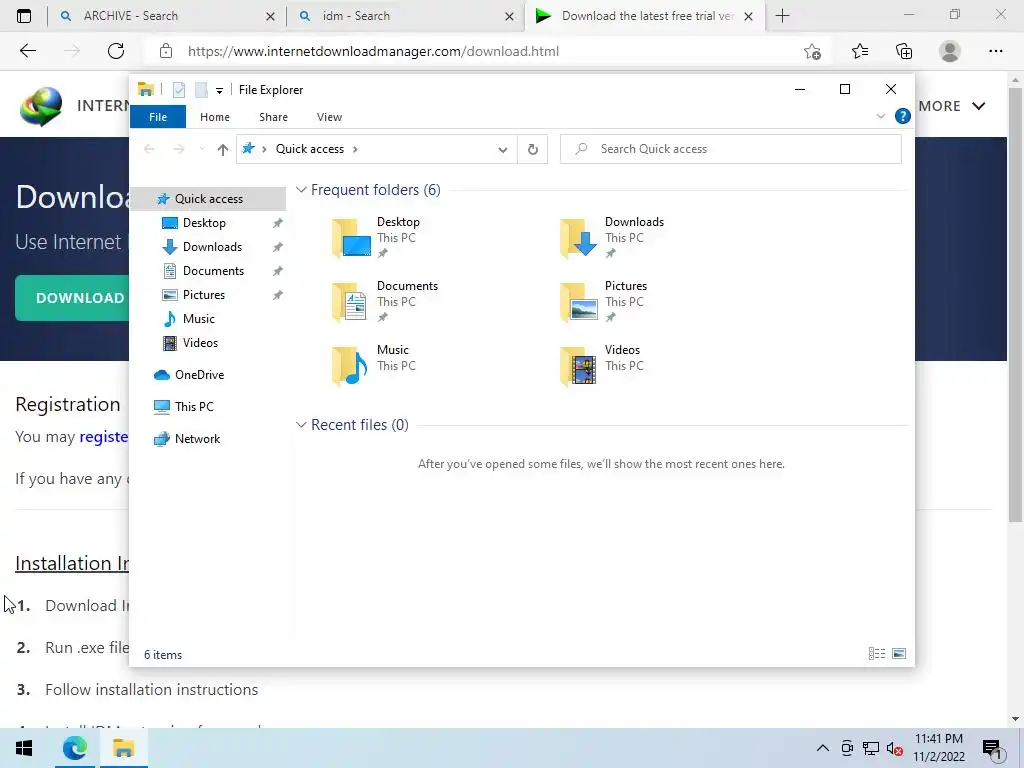Click New folder icon in title bar
The height and width of the screenshot is (768, 1024).
pyautogui.click(x=201, y=89)
